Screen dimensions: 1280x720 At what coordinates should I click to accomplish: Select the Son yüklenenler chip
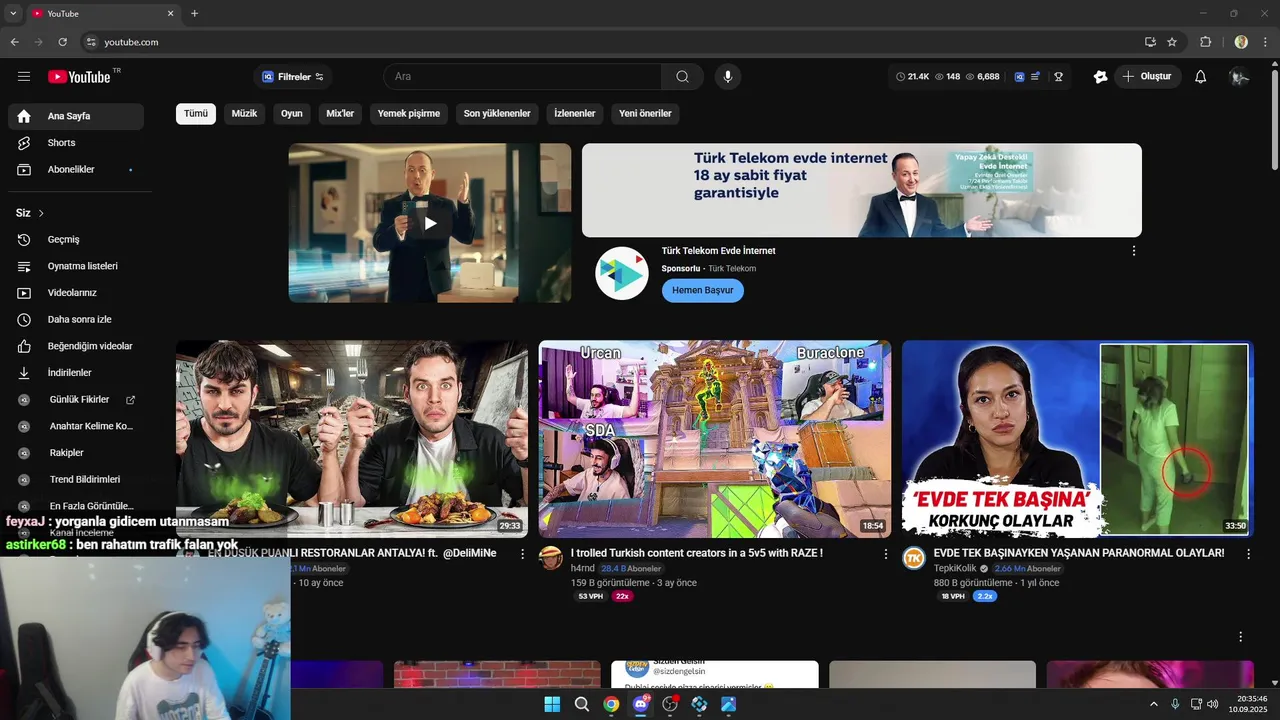[x=497, y=114]
